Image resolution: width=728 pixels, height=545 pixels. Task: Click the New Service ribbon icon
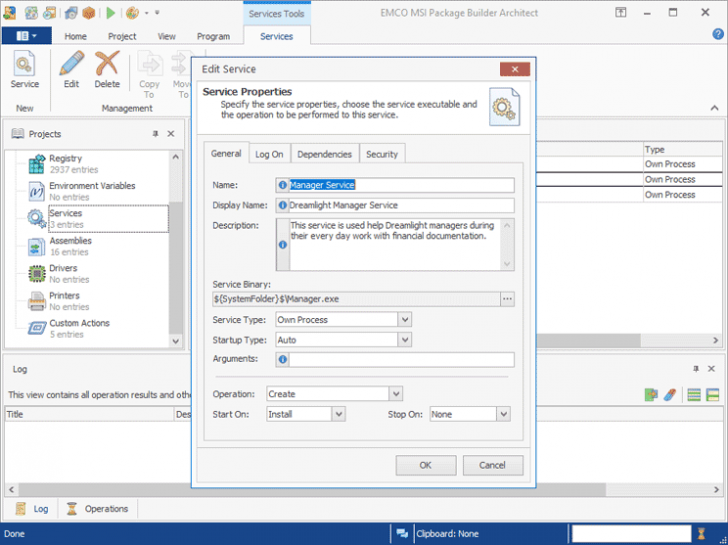pyautogui.click(x=24, y=64)
